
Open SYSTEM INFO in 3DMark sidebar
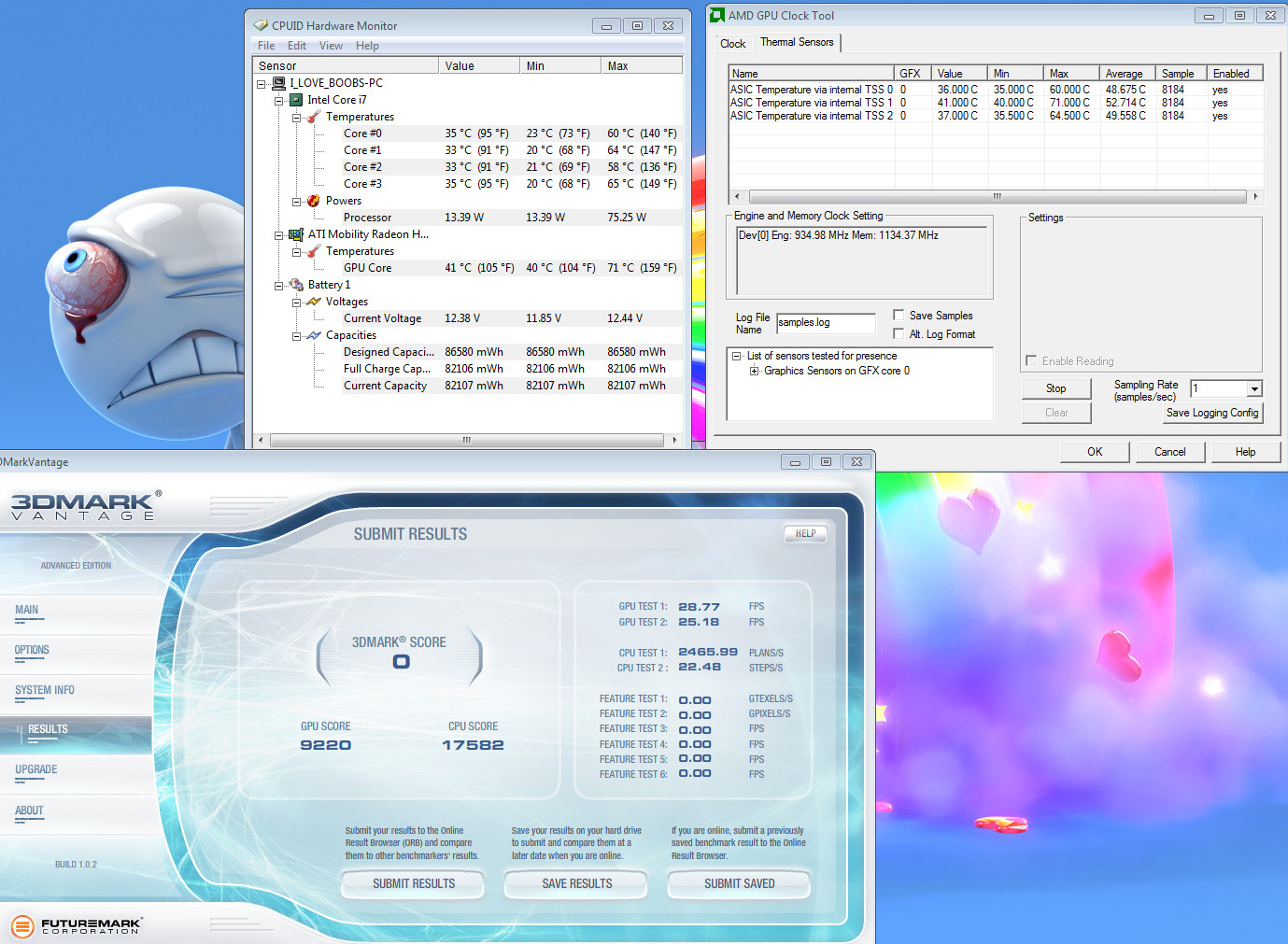pos(45,690)
